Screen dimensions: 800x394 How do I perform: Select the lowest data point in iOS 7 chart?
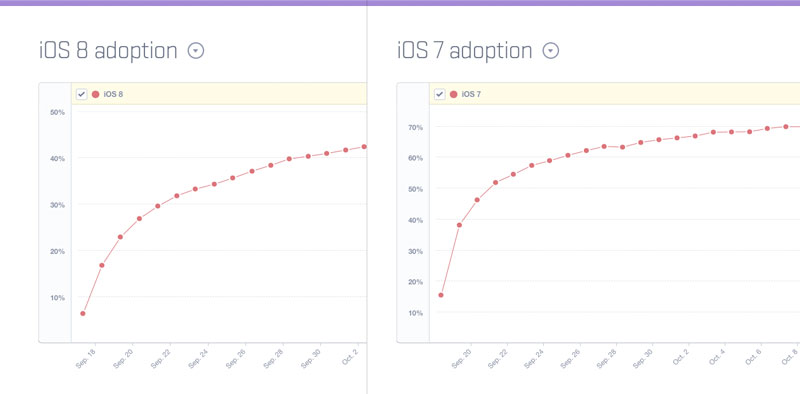point(441,295)
